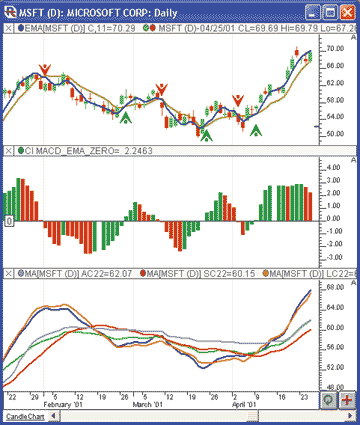360x425 pixels.
Task: Click the red crosshair plus button
Action: (x=347, y=400)
